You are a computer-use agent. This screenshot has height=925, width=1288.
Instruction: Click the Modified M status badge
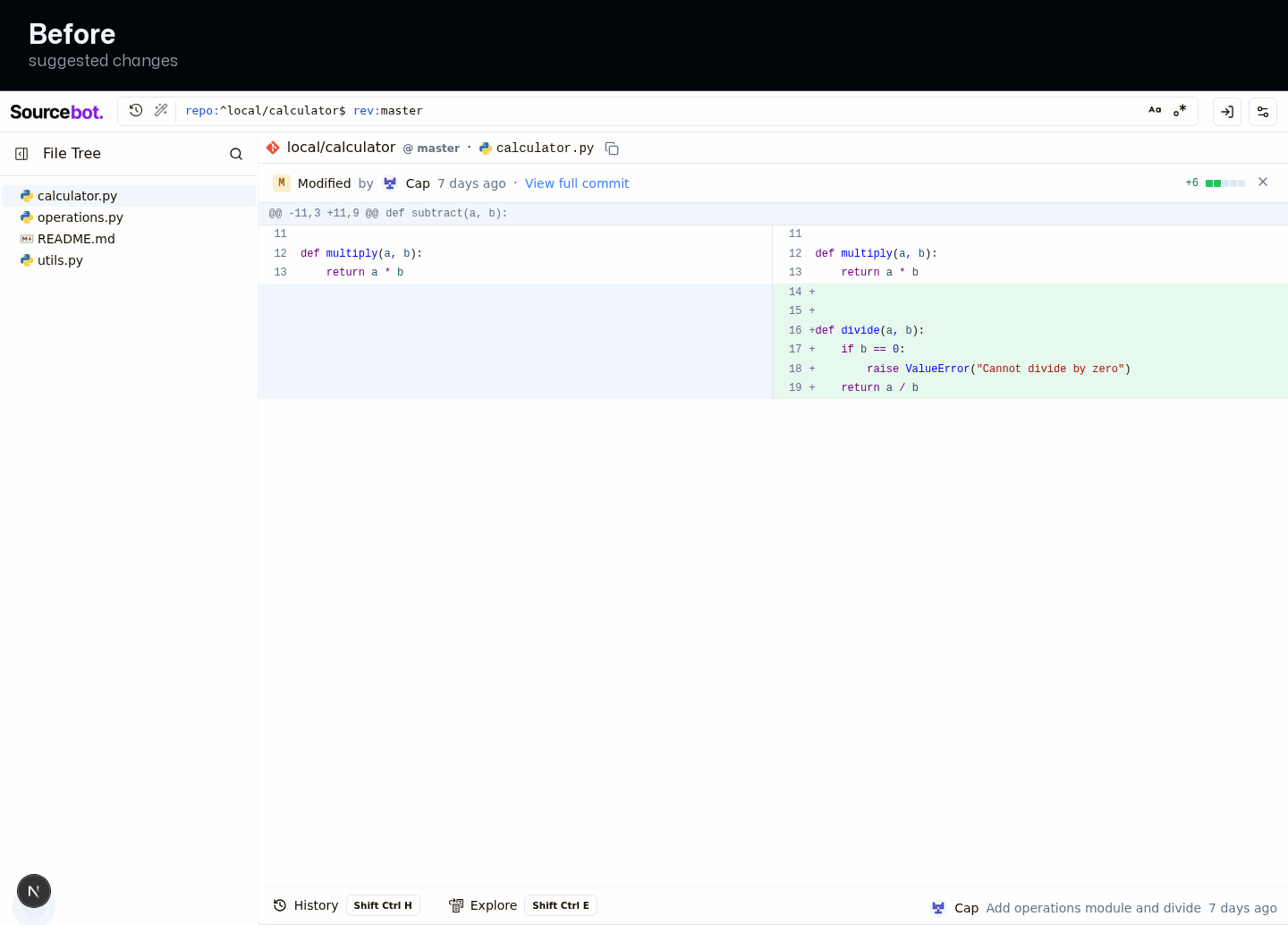[x=282, y=183]
